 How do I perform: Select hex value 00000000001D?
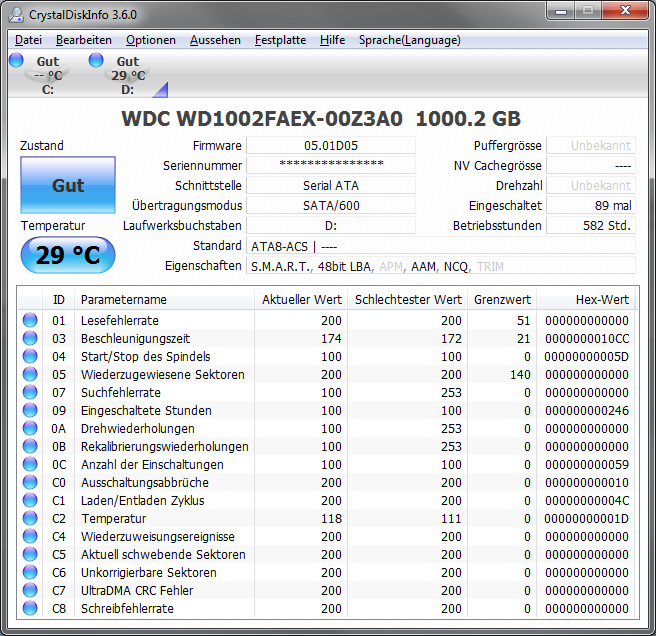pos(587,518)
